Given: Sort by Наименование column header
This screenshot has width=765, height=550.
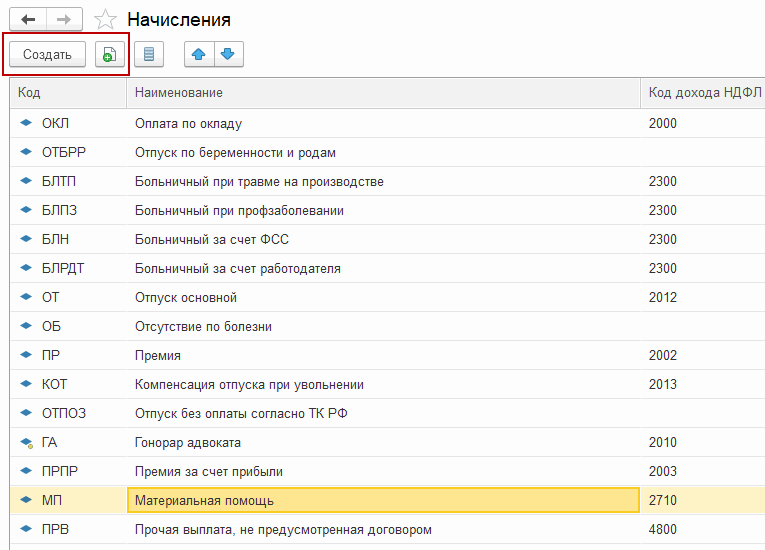Looking at the screenshot, I should pyautogui.click(x=179, y=93).
